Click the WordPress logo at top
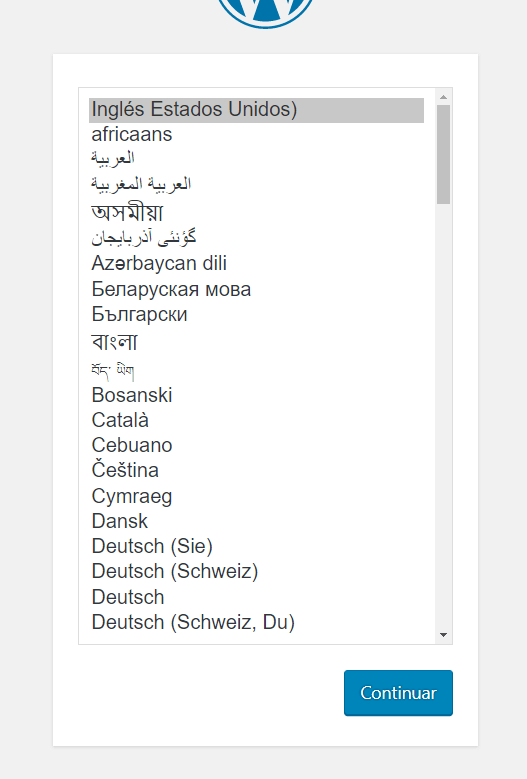527x779 pixels. tap(266, 11)
